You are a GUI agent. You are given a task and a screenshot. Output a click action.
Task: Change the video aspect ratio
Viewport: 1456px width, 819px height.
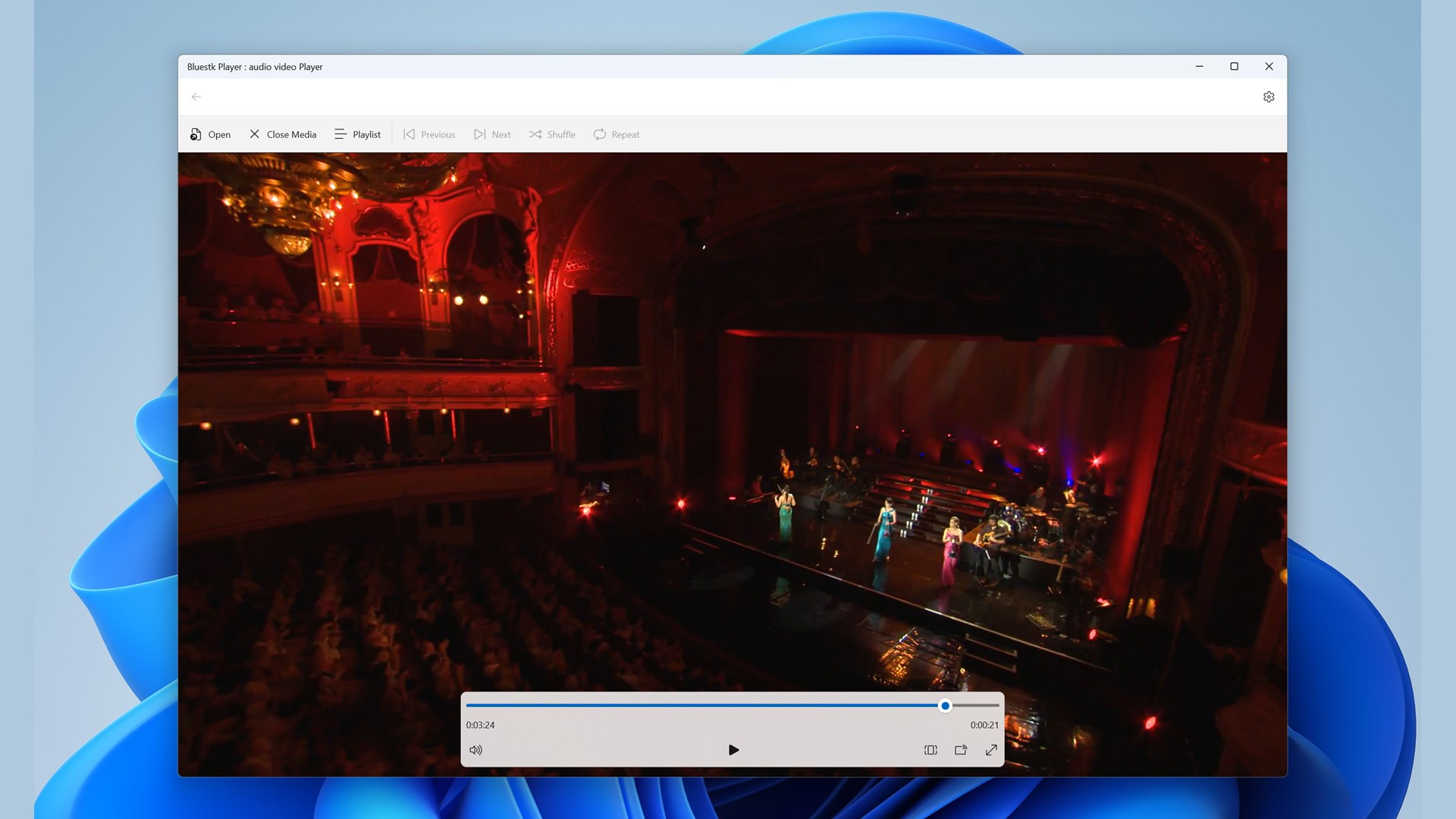click(x=931, y=750)
